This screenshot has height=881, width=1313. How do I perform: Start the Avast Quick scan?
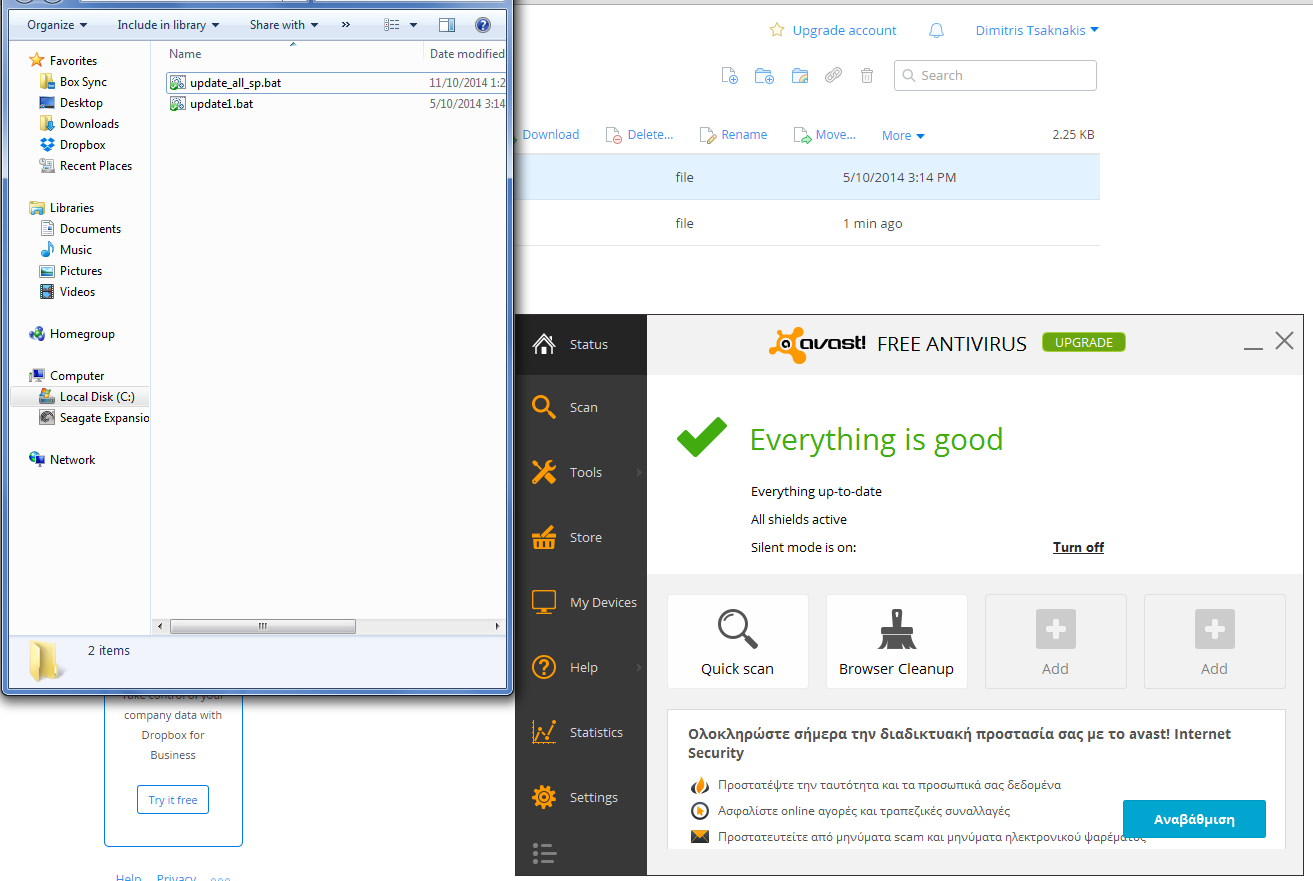pyautogui.click(x=738, y=641)
